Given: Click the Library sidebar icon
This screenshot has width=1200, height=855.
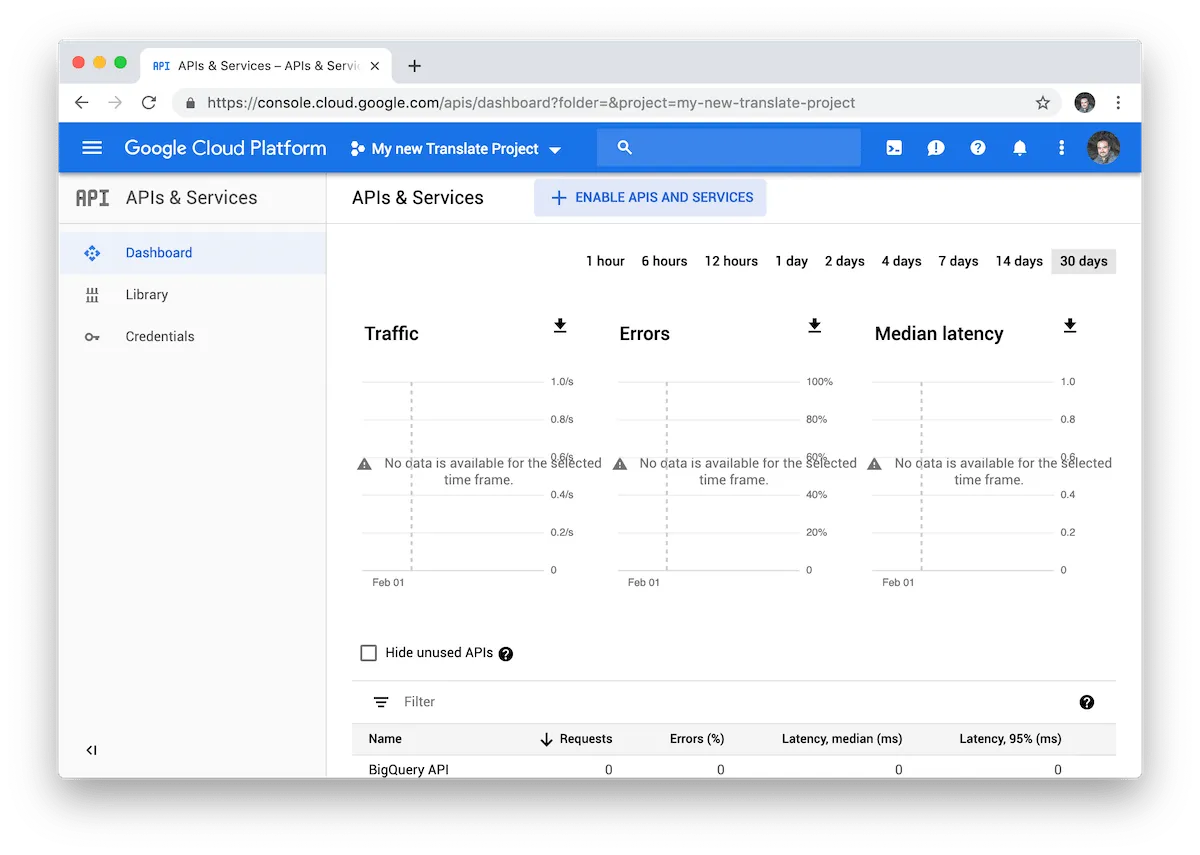Looking at the screenshot, I should click(92, 295).
